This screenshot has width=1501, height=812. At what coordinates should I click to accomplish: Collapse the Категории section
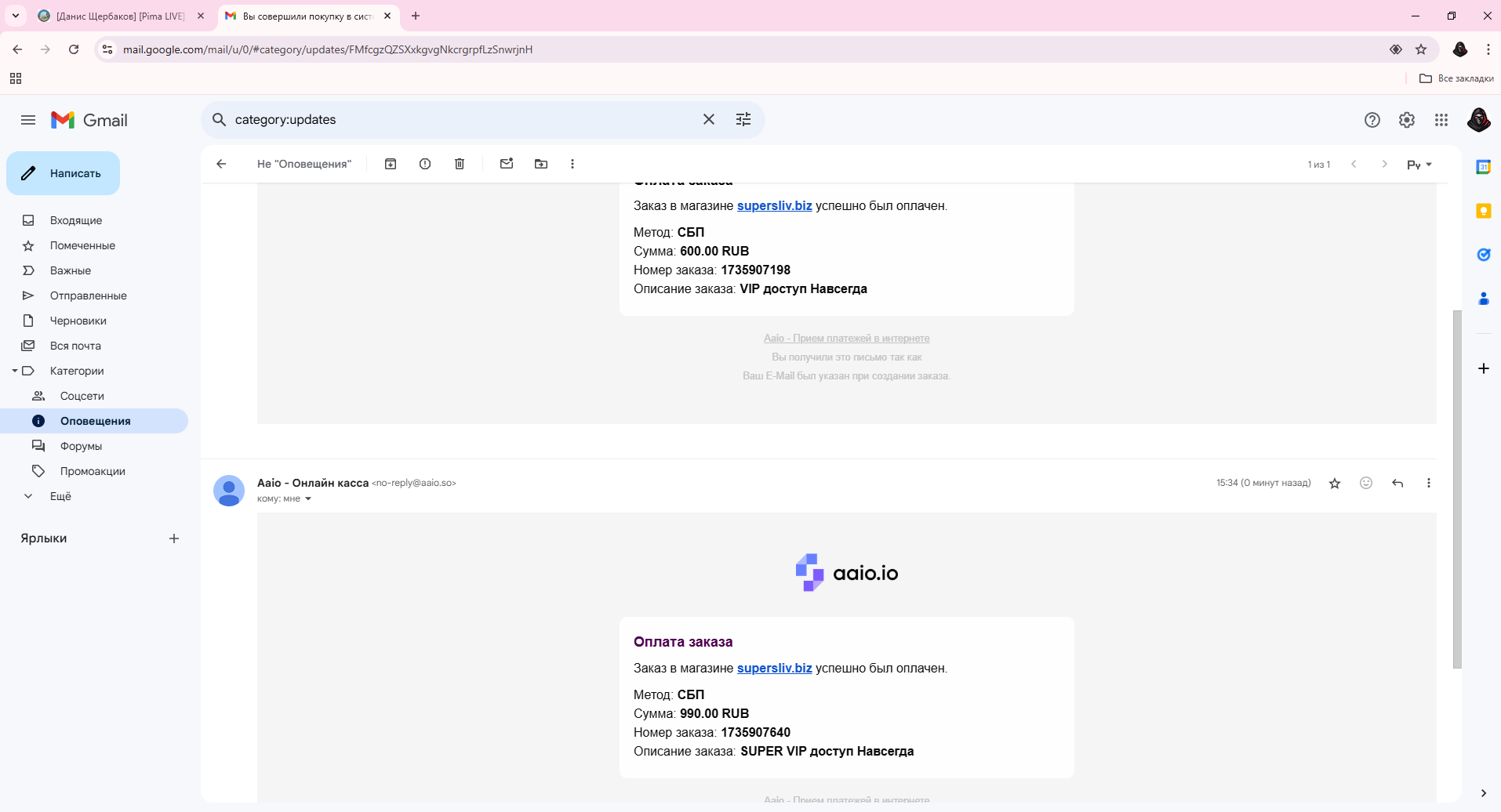click(x=14, y=371)
